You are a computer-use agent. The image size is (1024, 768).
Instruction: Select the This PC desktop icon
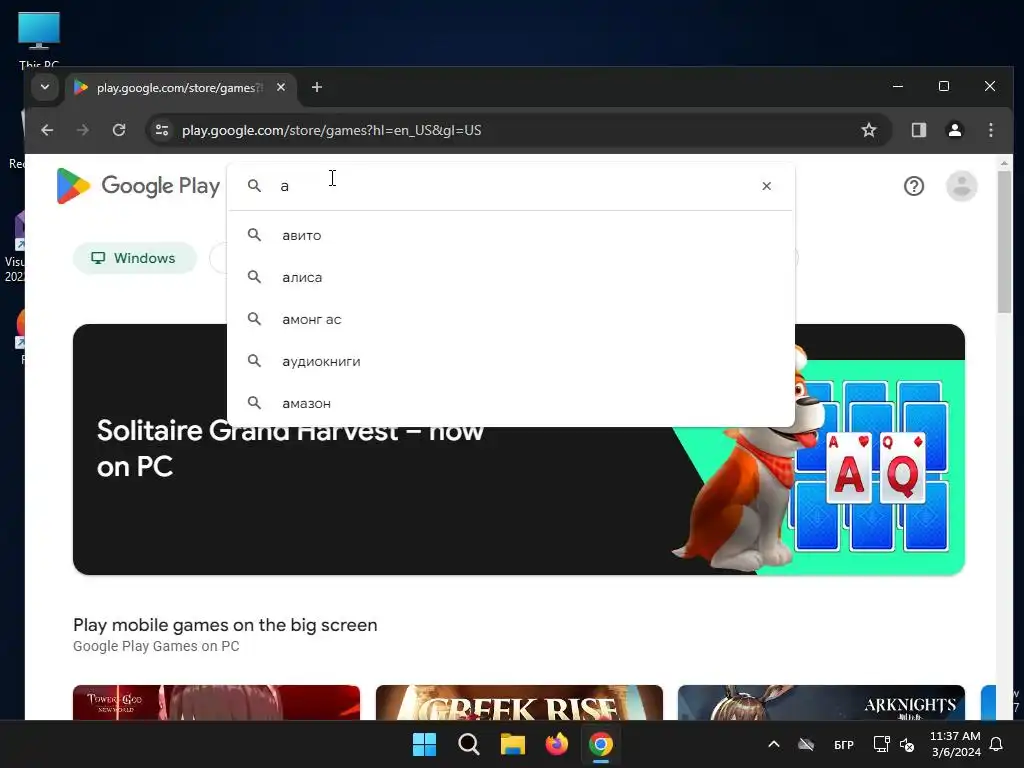click(39, 39)
